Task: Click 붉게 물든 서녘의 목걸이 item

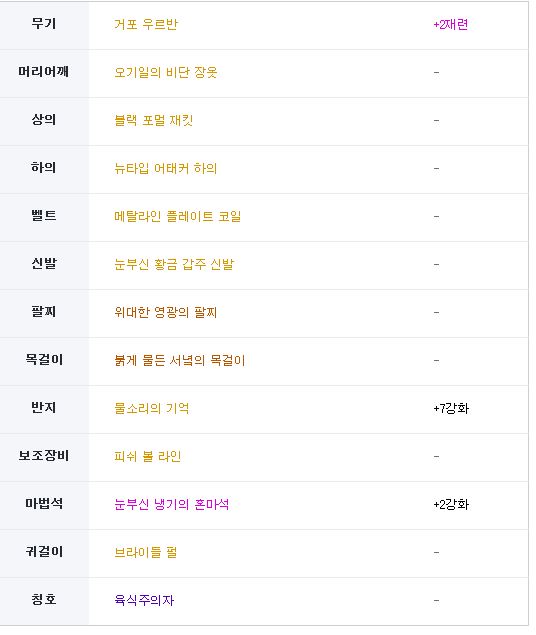Action: (180, 360)
